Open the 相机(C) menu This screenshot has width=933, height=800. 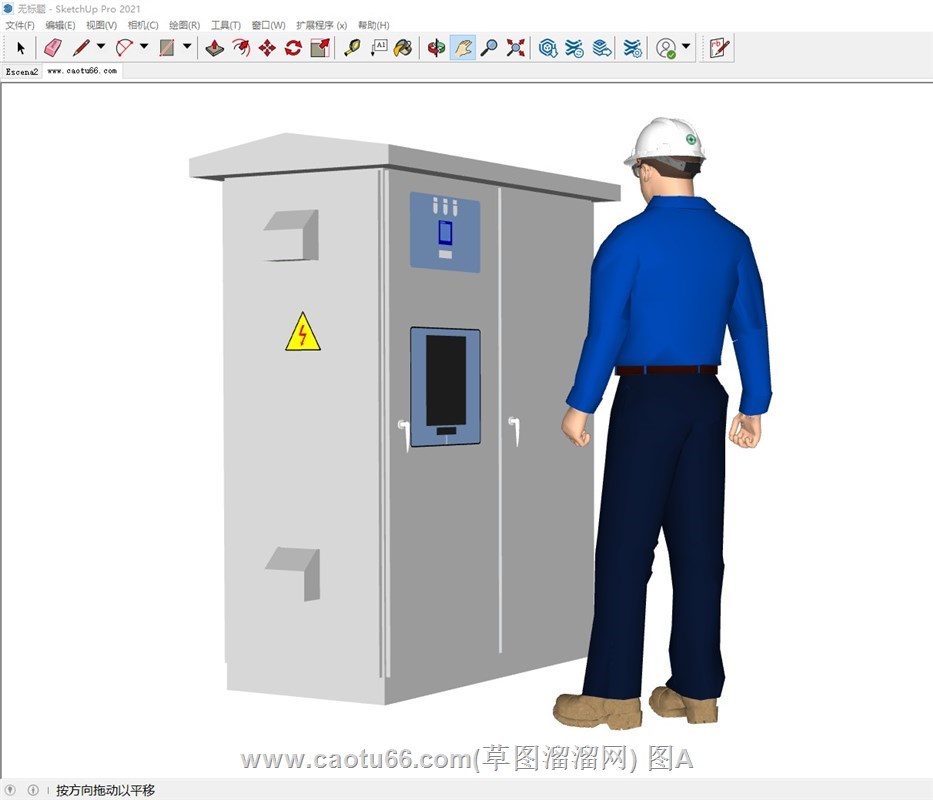143,25
